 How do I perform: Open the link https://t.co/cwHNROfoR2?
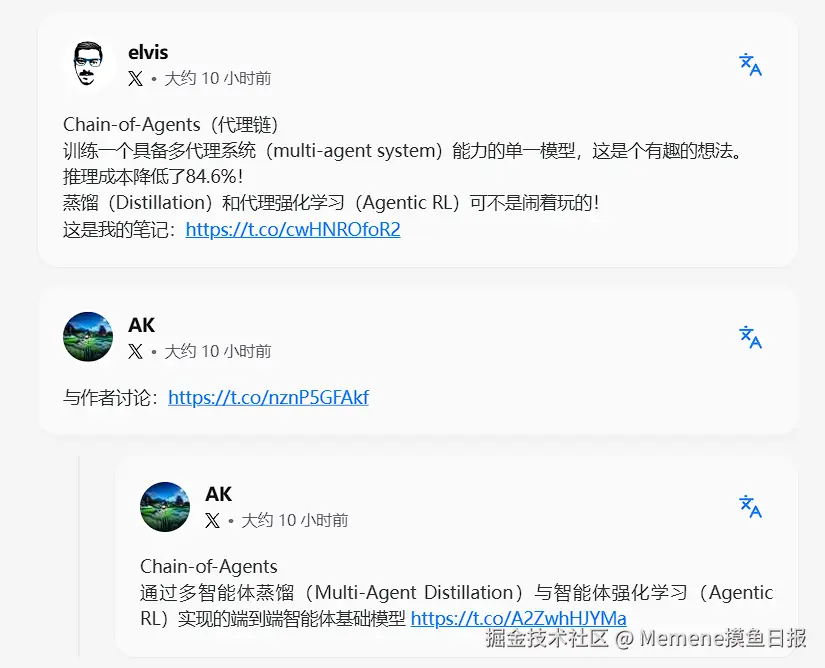293,229
